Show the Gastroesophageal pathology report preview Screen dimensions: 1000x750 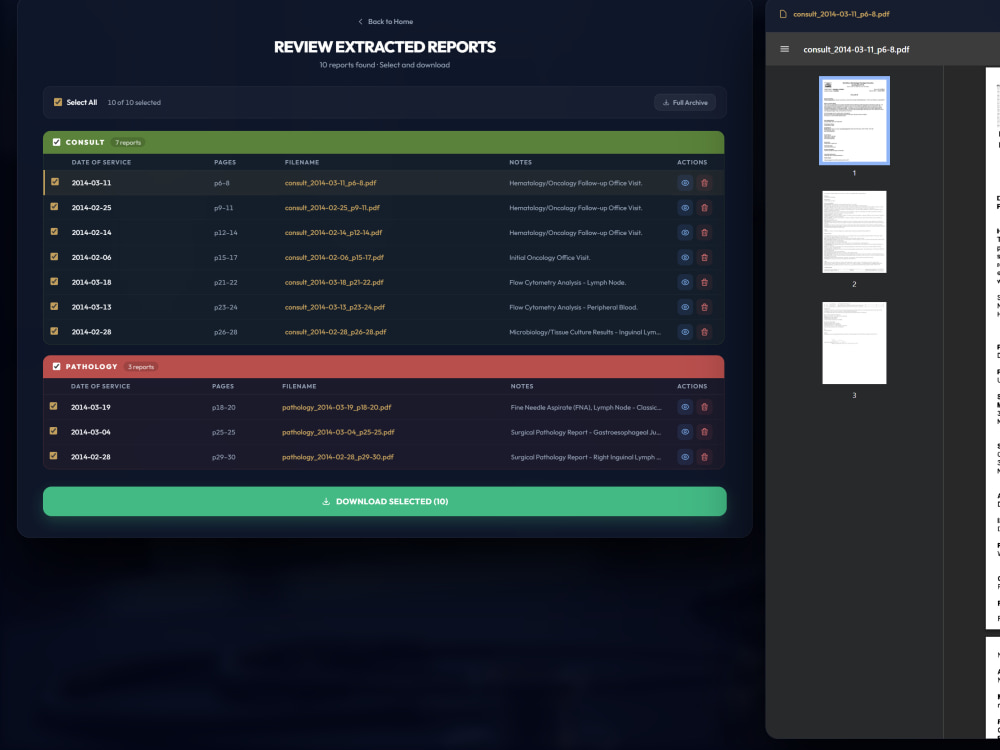click(x=685, y=432)
